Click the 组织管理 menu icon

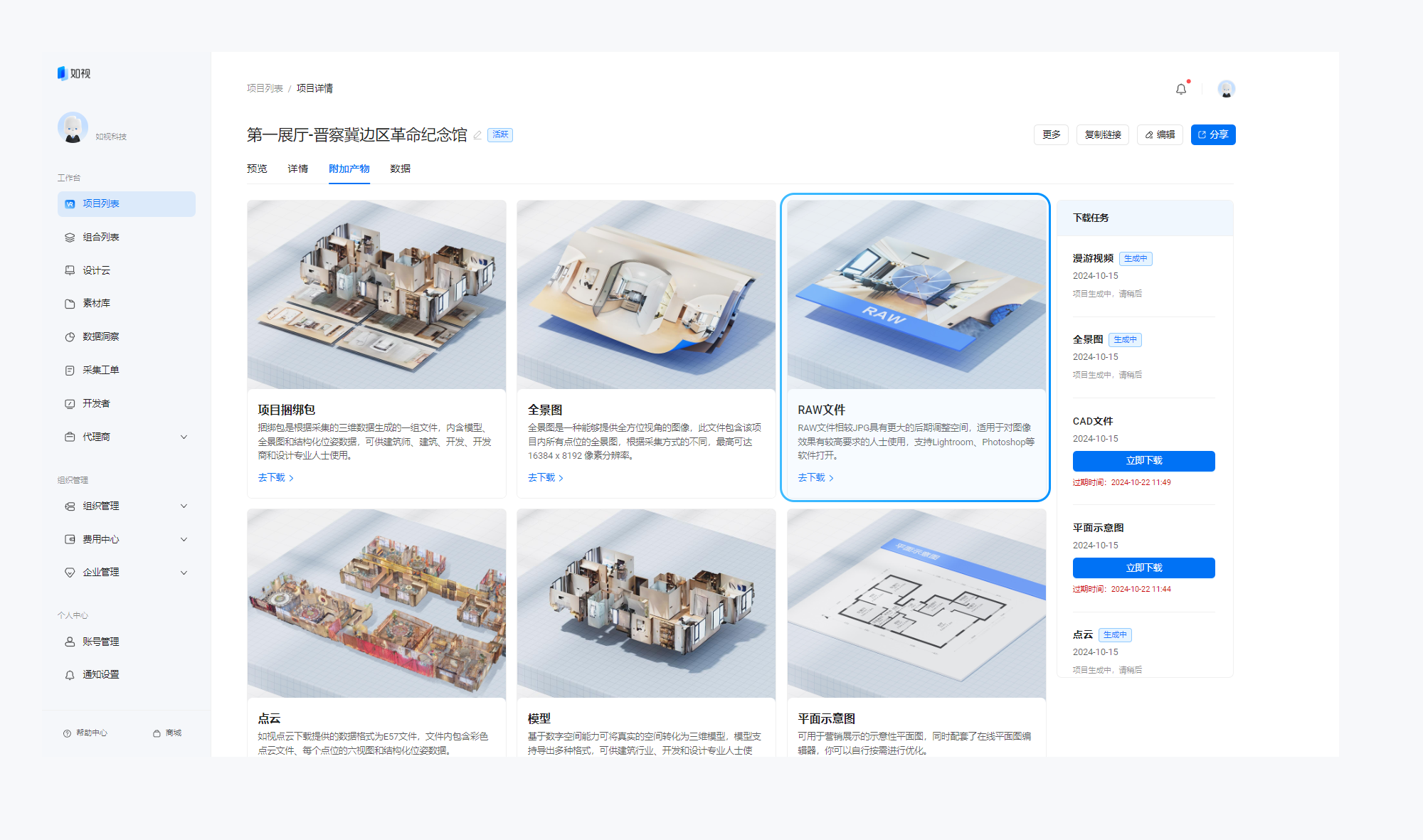[70, 506]
